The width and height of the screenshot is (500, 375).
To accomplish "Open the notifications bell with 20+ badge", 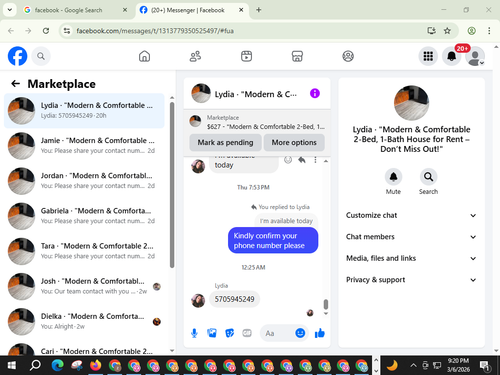I will [x=452, y=56].
